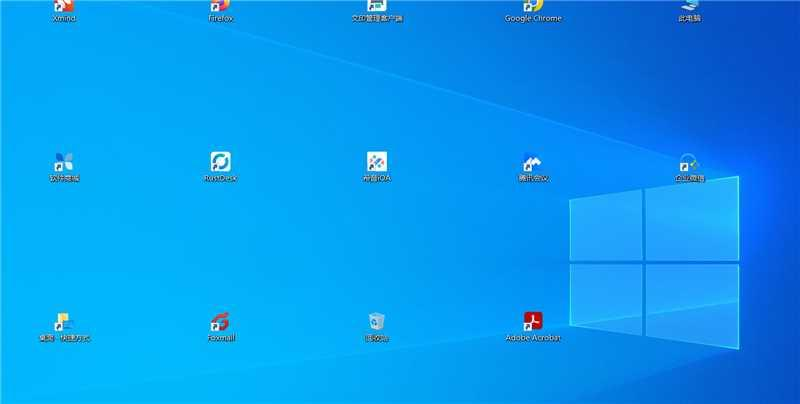
Task: Click the "Foxmail" label text
Action: [221, 338]
